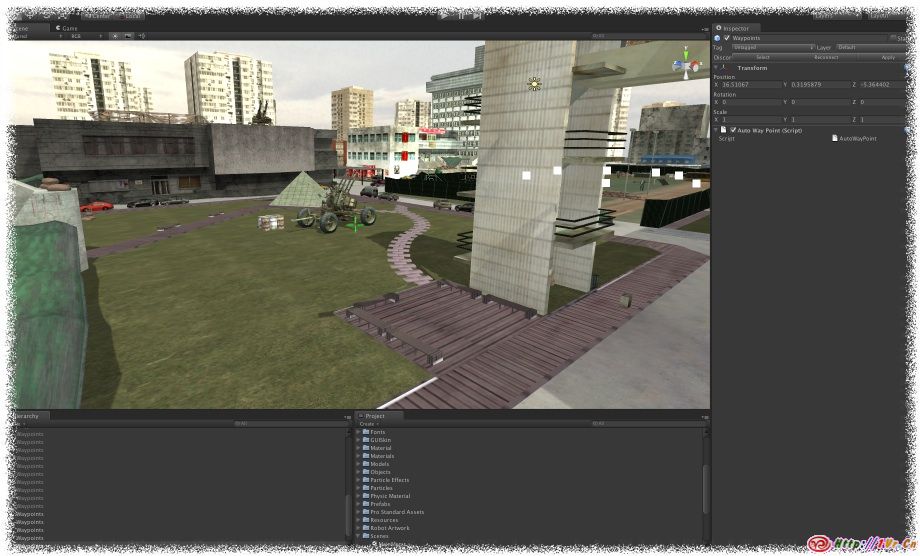Click the Step frame button
920x556 pixels.
[478, 15]
